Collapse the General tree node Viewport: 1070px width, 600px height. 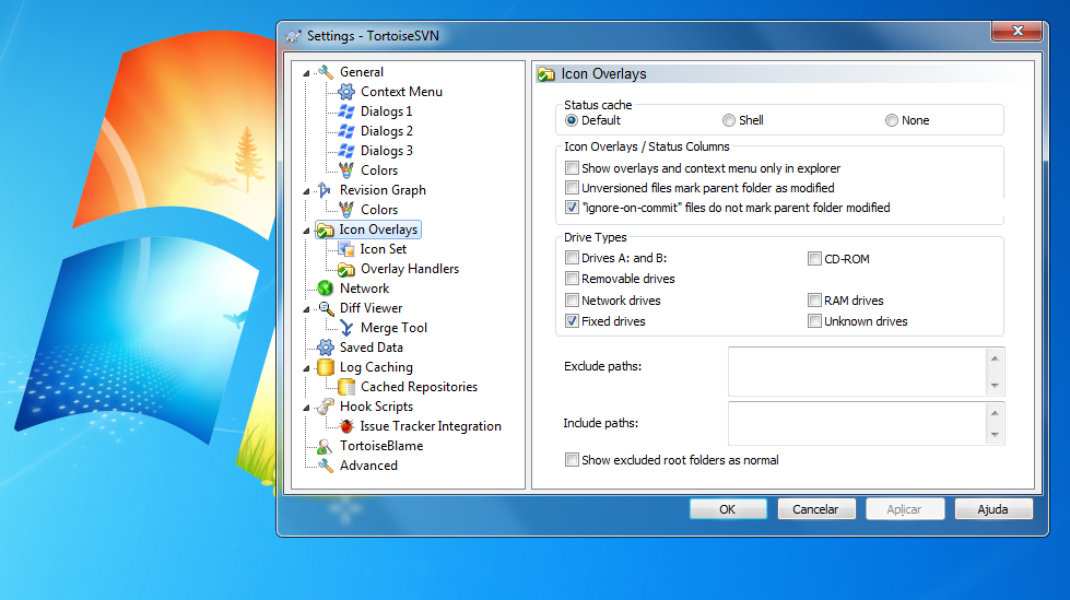click(306, 73)
